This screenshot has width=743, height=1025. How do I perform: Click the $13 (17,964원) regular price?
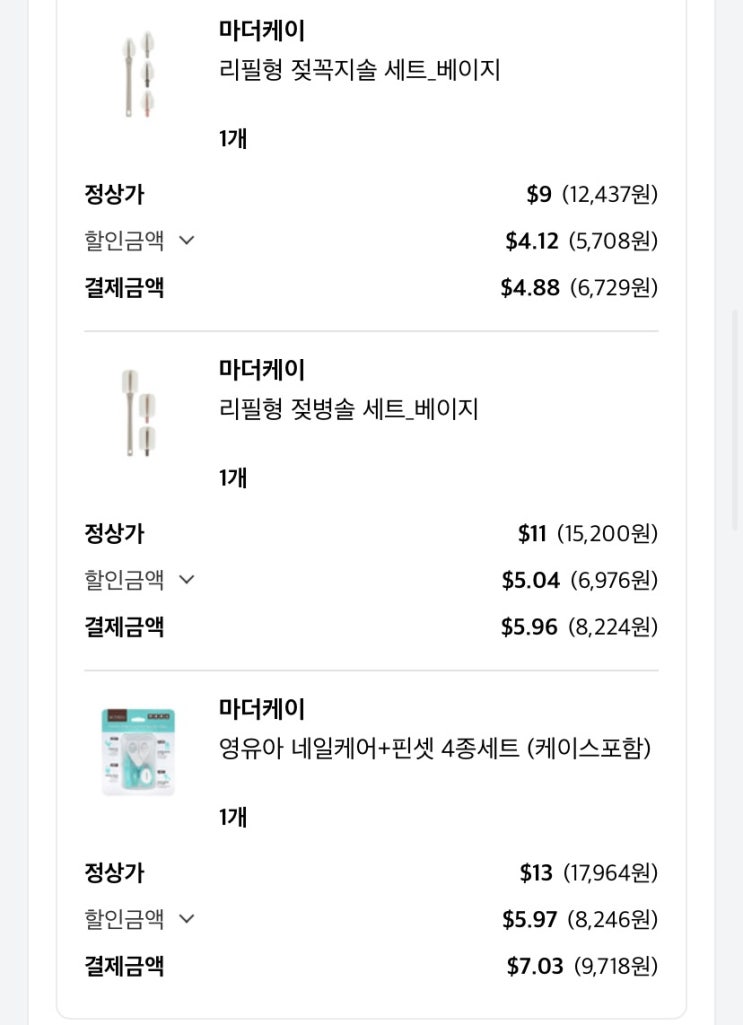pos(588,873)
